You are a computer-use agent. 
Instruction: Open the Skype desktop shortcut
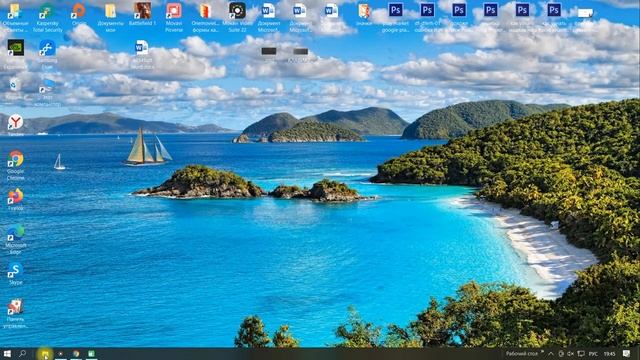16,273
